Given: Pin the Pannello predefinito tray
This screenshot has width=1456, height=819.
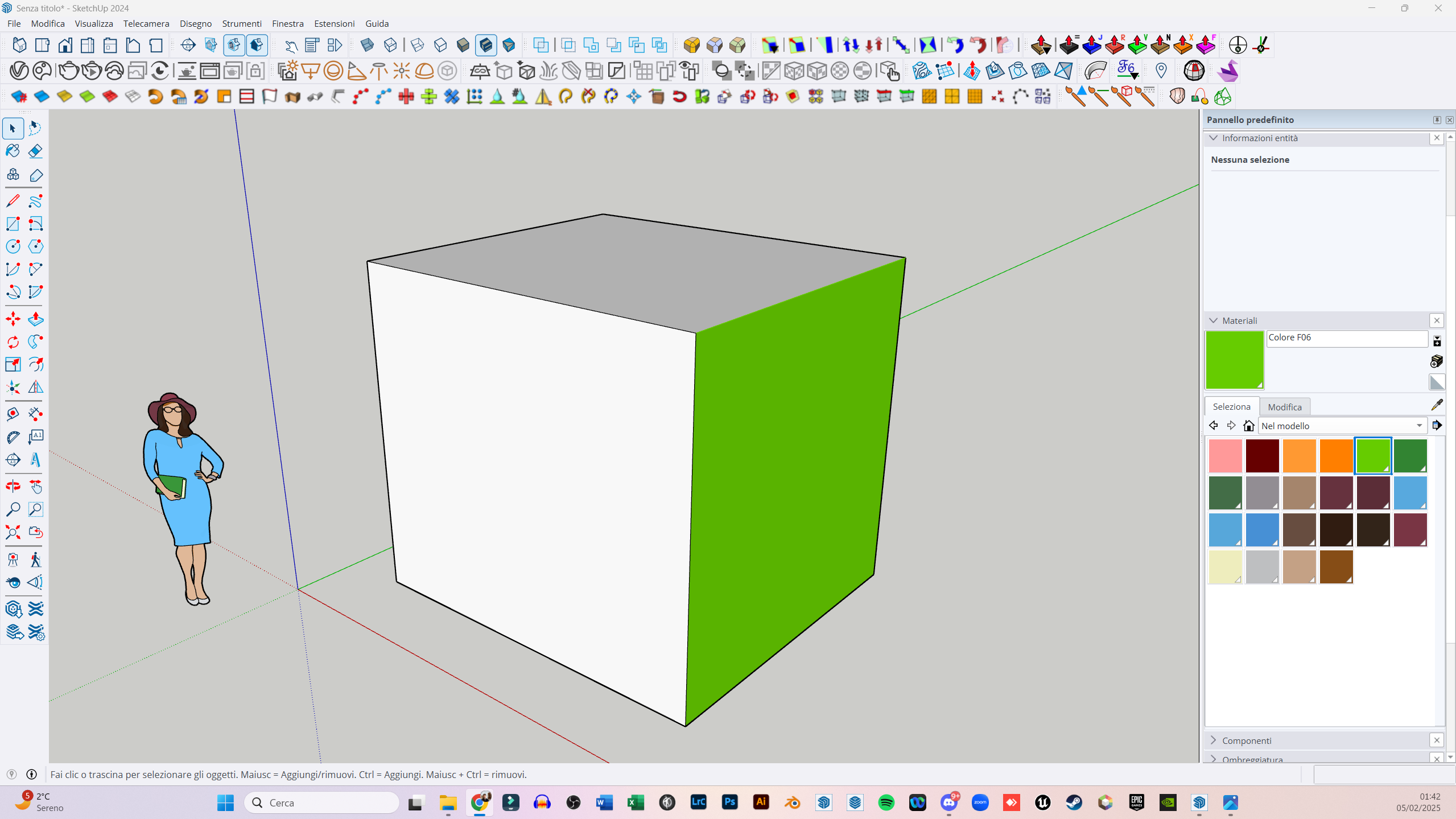Looking at the screenshot, I should (x=1437, y=120).
